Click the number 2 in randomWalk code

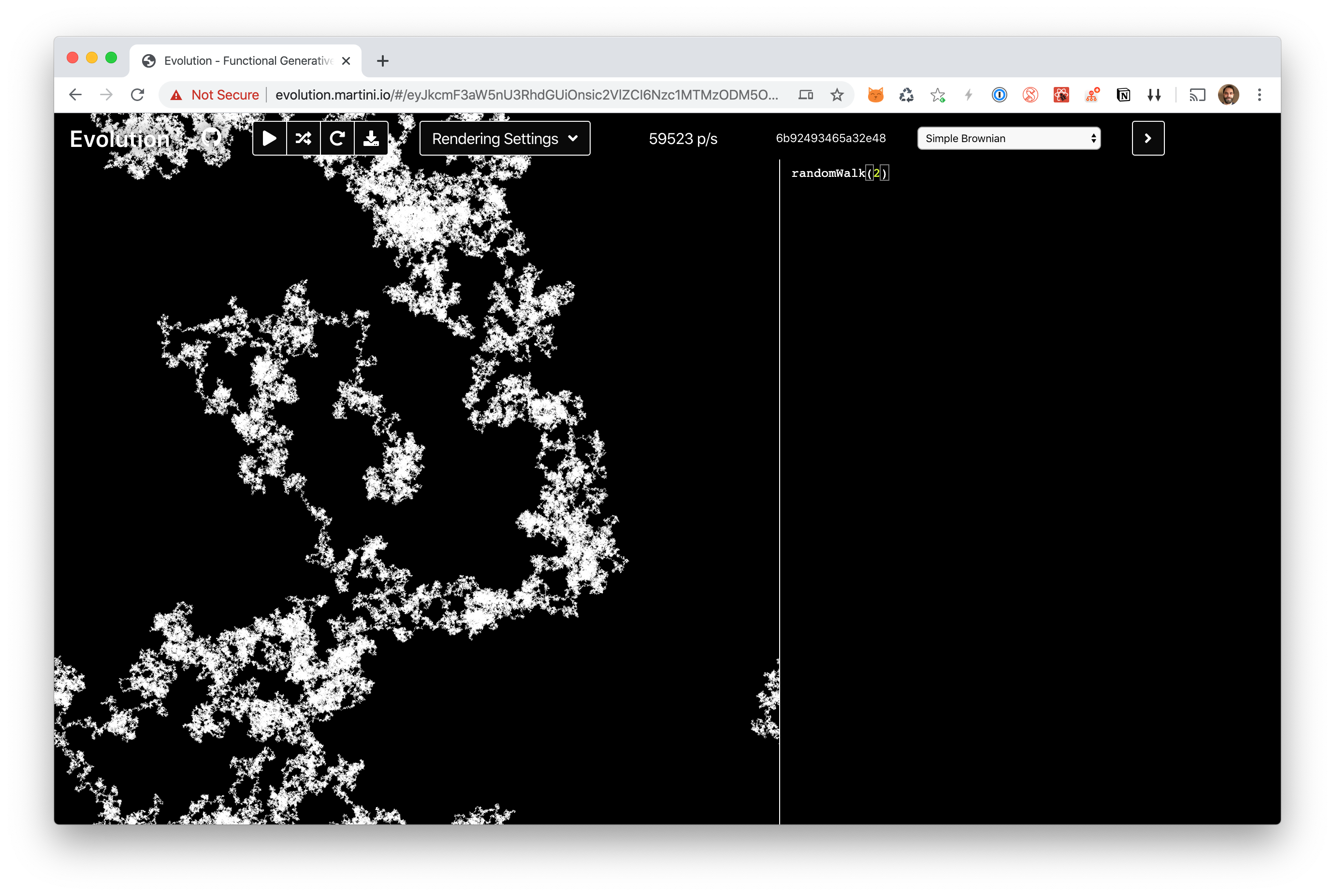pos(877,173)
